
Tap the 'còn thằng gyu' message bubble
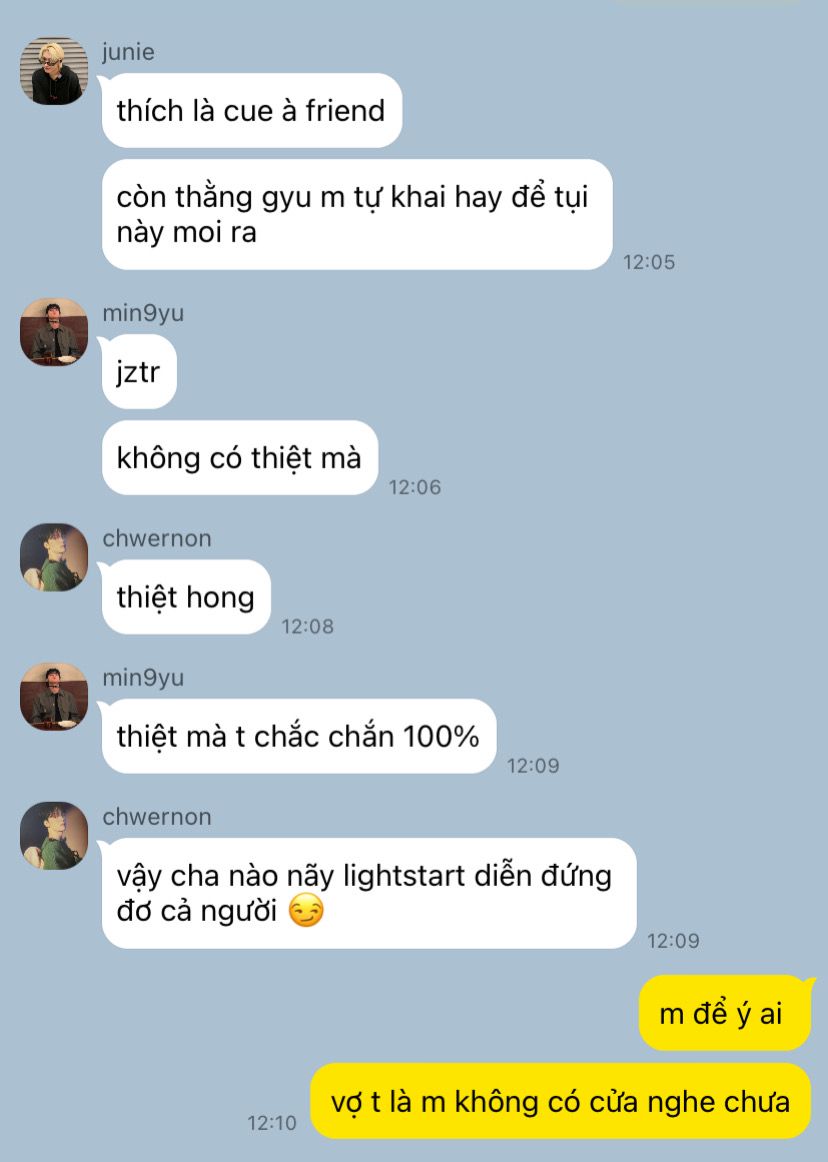[x=357, y=214]
